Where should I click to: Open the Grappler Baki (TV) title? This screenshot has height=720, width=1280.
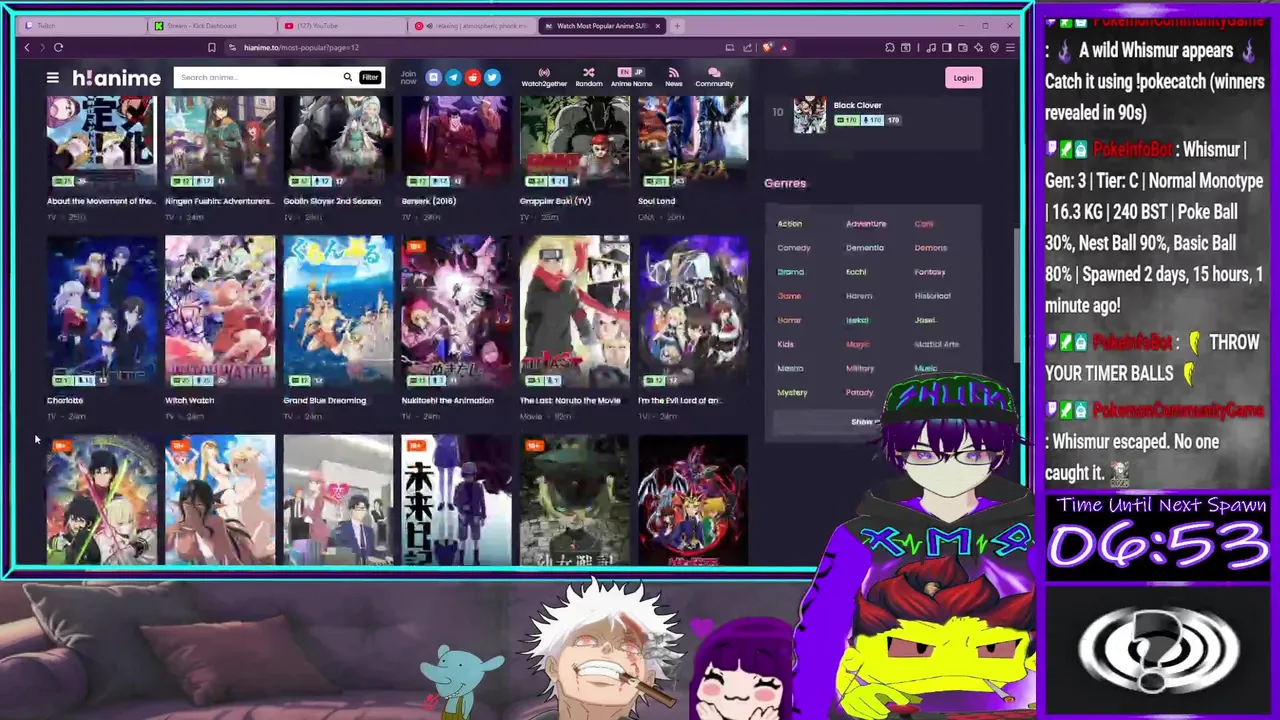555,201
